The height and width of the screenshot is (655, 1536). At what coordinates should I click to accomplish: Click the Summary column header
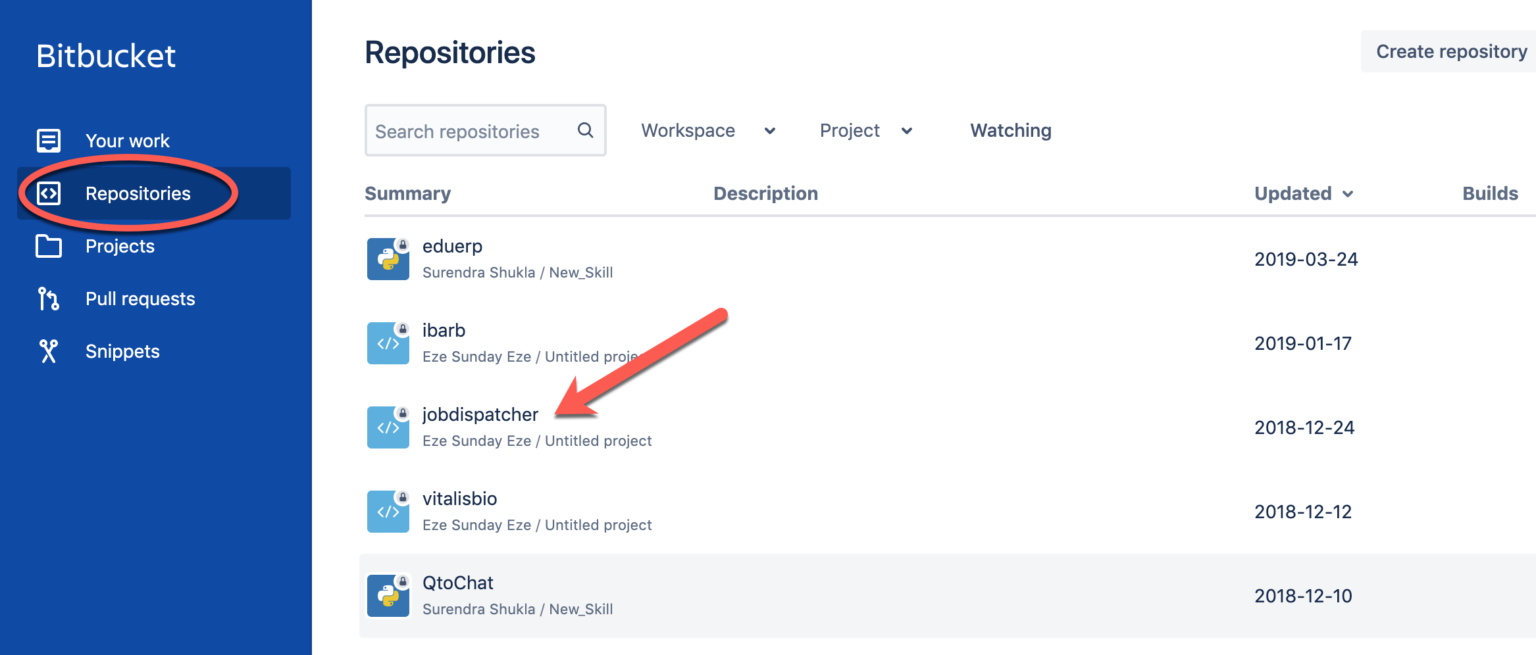407,193
